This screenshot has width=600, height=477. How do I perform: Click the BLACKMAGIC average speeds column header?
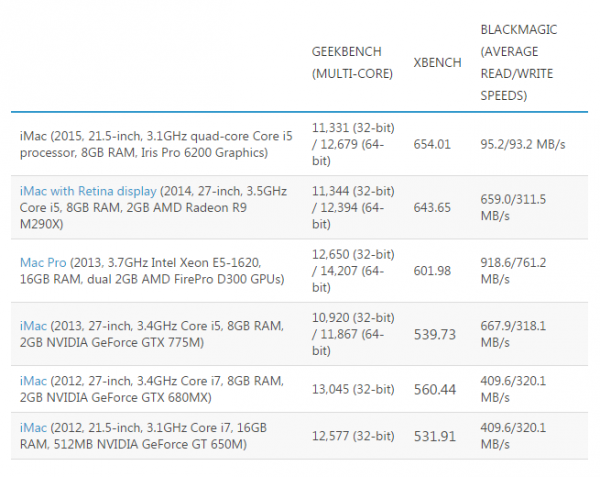(518, 62)
